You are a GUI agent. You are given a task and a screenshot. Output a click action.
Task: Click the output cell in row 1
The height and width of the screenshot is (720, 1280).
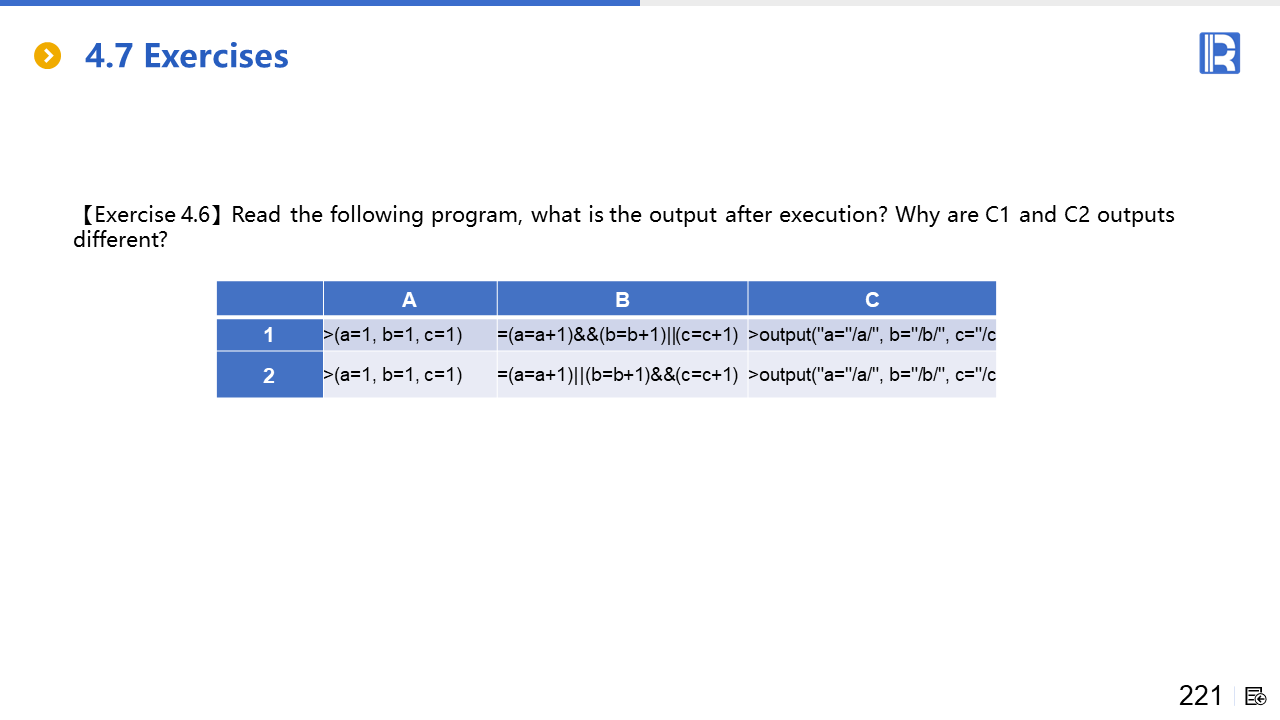tap(872, 335)
